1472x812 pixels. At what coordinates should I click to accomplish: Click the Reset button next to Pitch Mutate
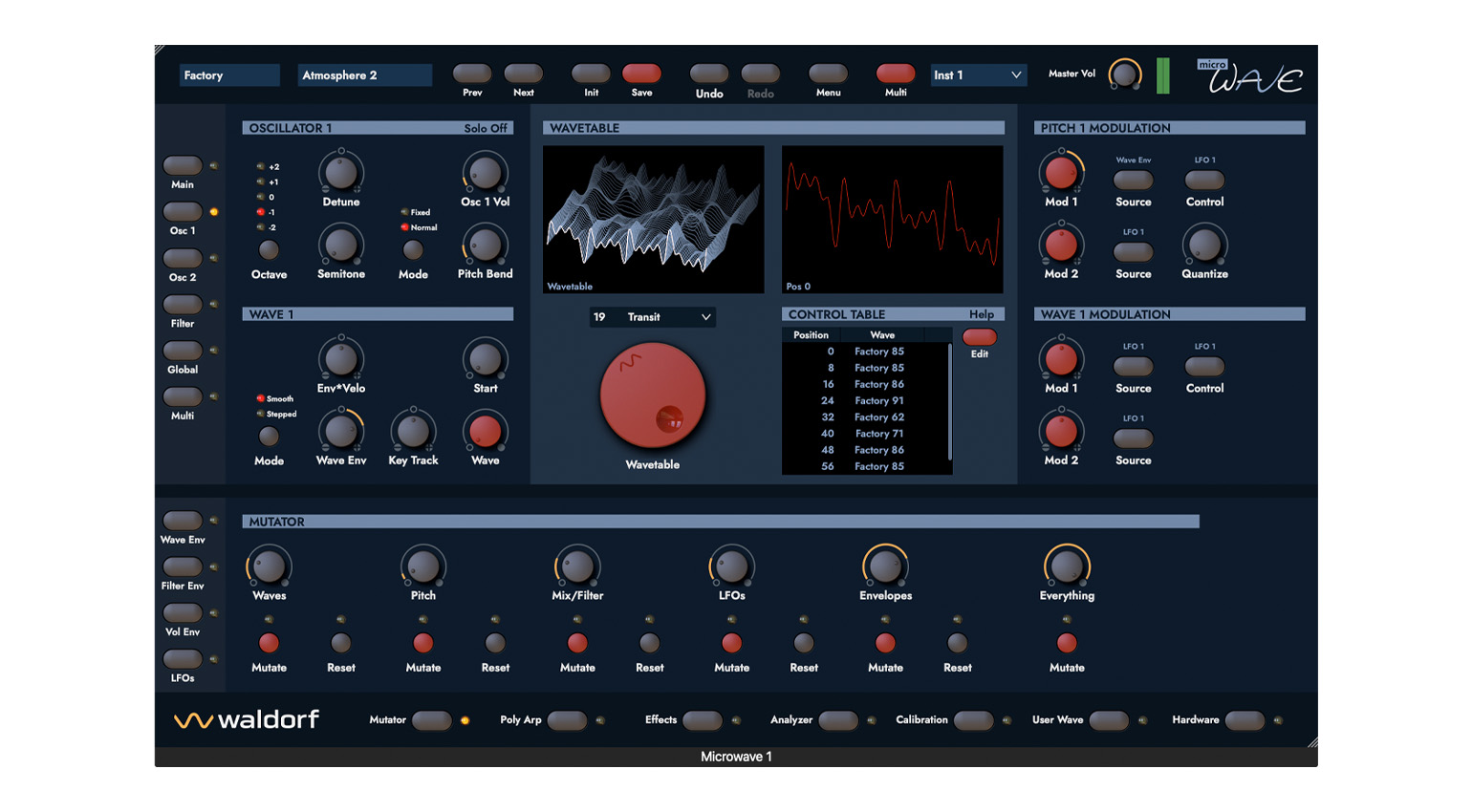[495, 643]
